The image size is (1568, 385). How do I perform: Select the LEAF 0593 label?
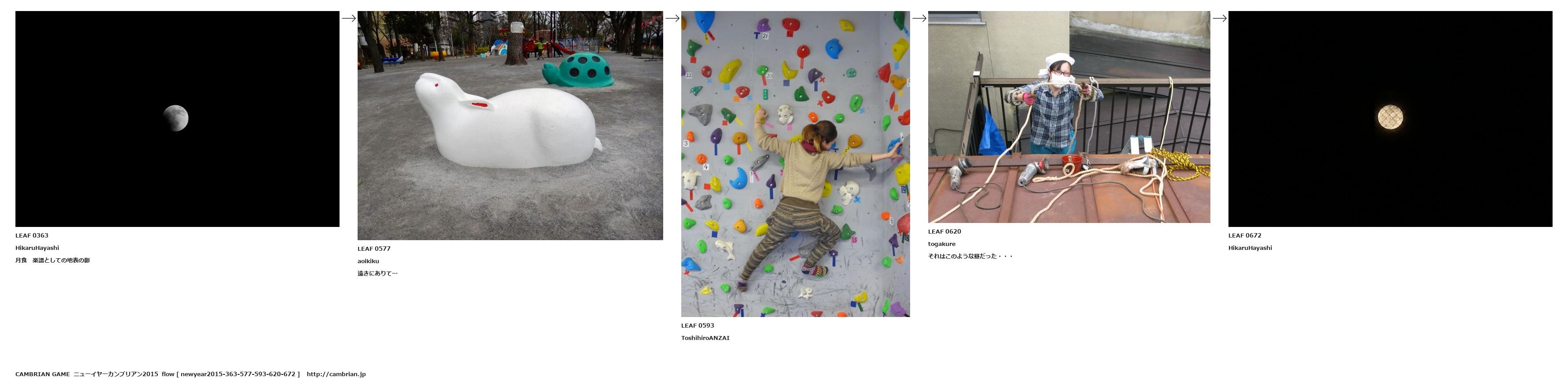[698, 325]
